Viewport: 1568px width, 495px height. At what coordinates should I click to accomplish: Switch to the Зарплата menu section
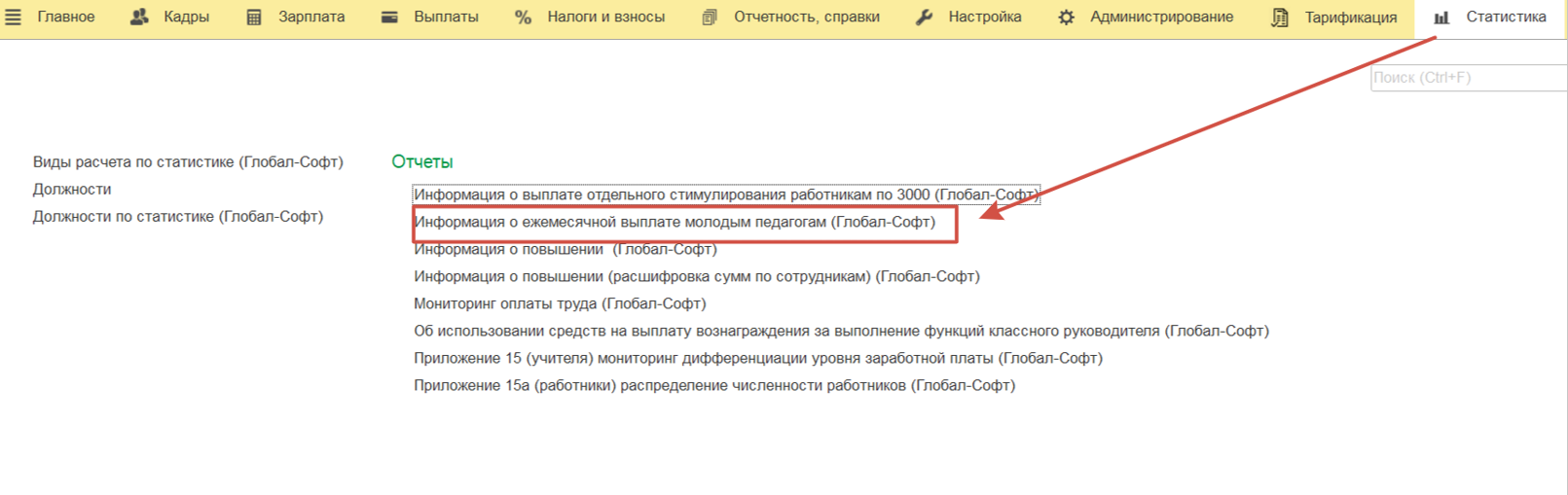coord(310,17)
